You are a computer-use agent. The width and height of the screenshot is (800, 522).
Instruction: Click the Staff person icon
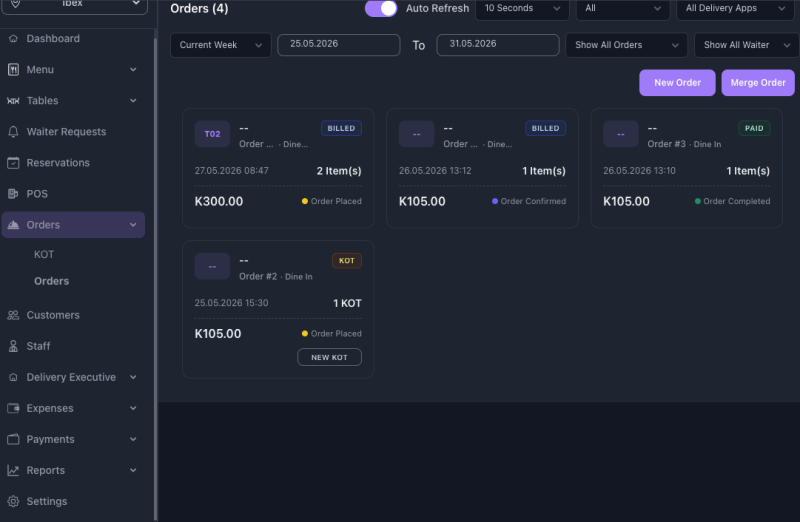tap(13, 346)
